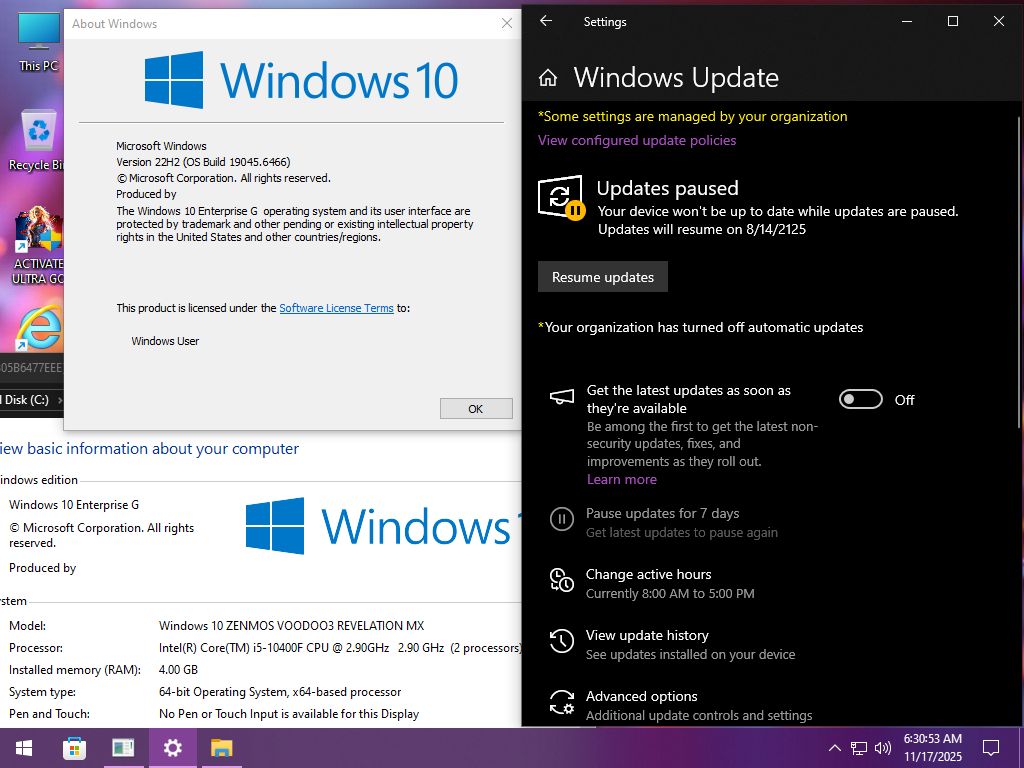Click the Change active hours clock icon

562,580
